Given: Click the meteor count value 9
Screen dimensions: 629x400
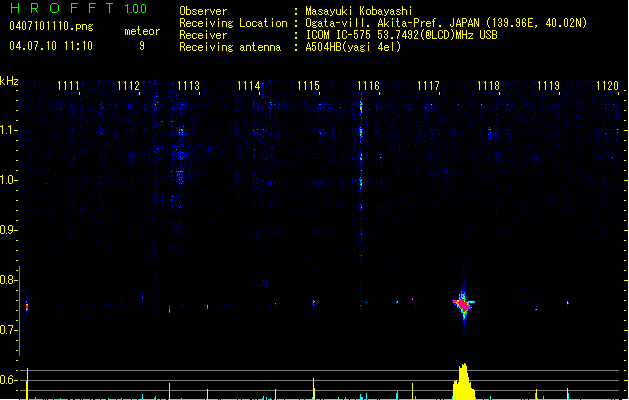Looking at the screenshot, I should pyautogui.click(x=142, y=46).
